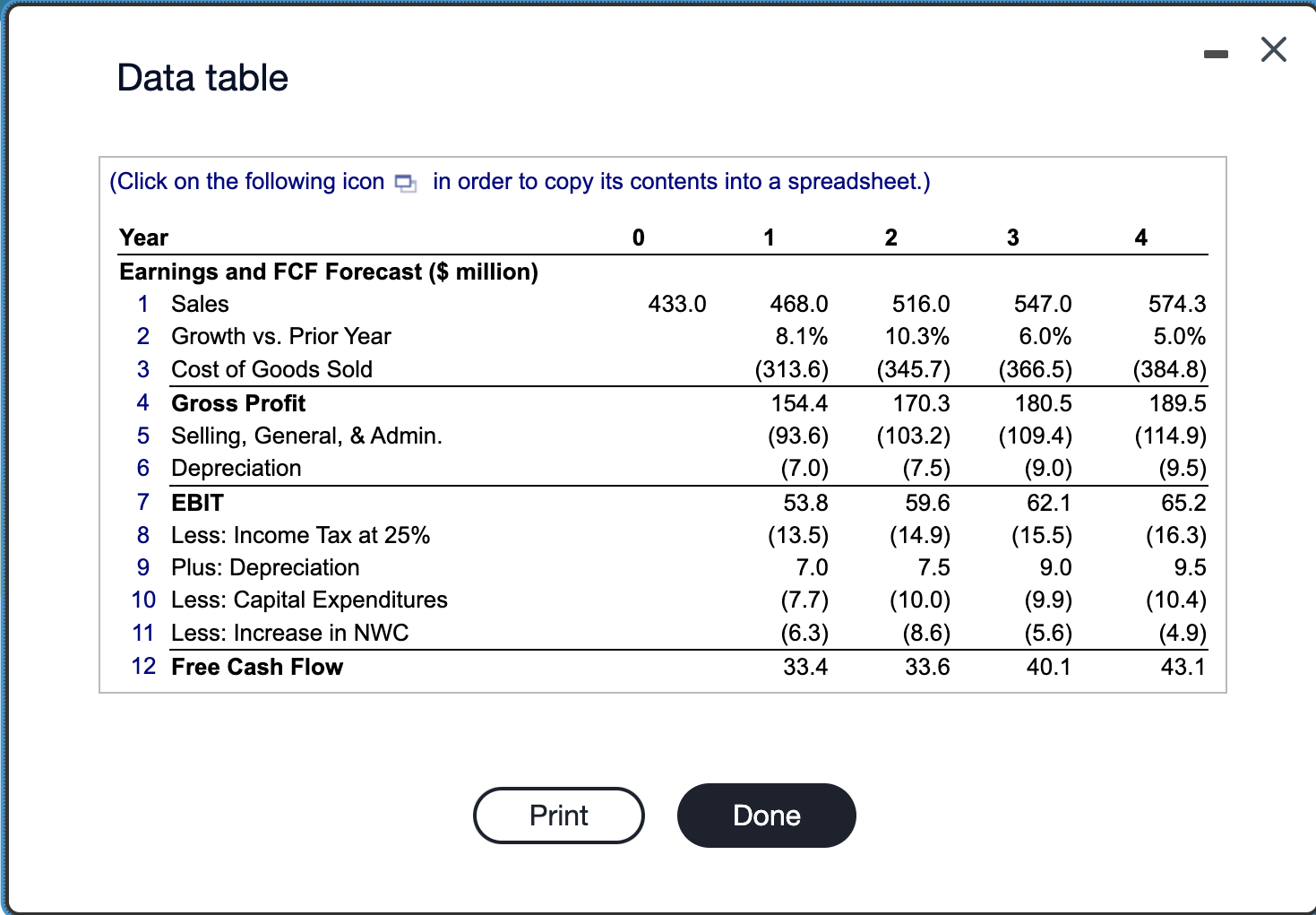This screenshot has width=1316, height=915.
Task: Click the Year 2 growth rate 10.3%
Action: pos(917,336)
